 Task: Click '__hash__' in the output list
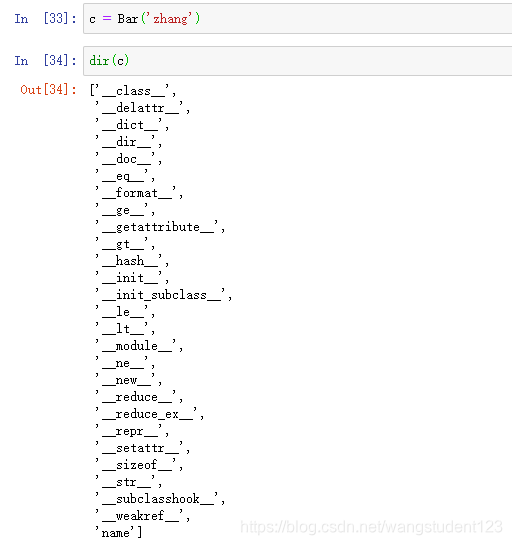click(x=129, y=261)
